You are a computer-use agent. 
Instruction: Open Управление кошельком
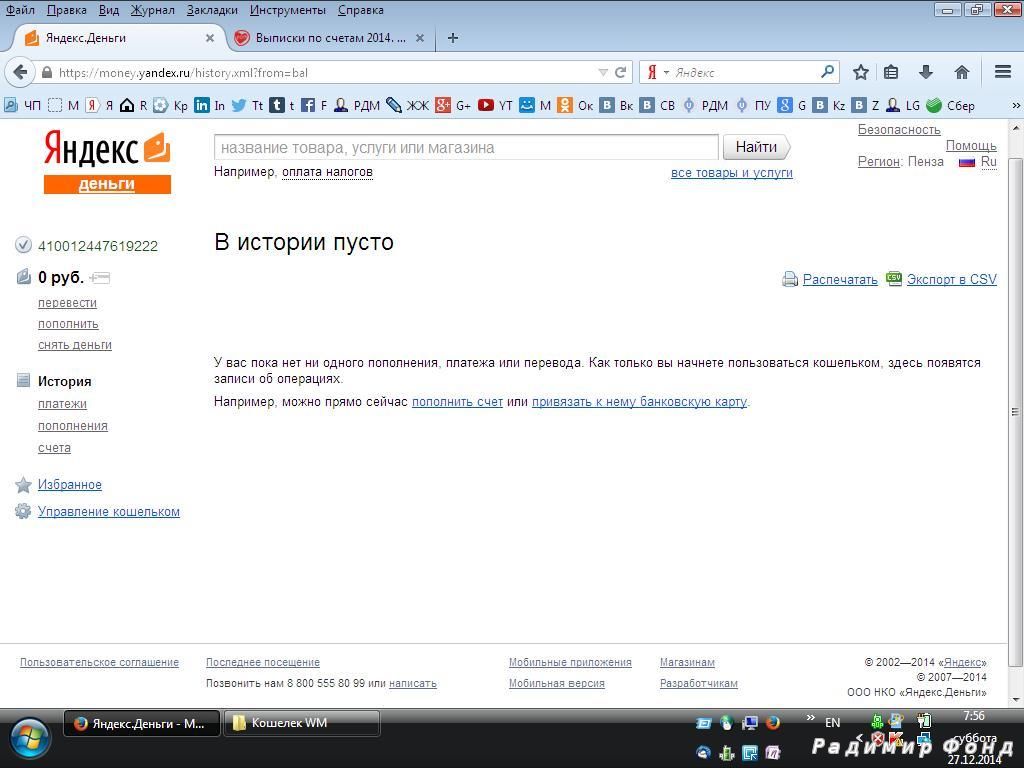pyautogui.click(x=108, y=511)
